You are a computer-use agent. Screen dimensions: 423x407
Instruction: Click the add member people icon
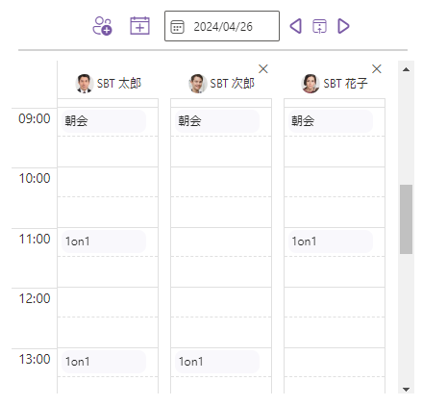pos(102,26)
